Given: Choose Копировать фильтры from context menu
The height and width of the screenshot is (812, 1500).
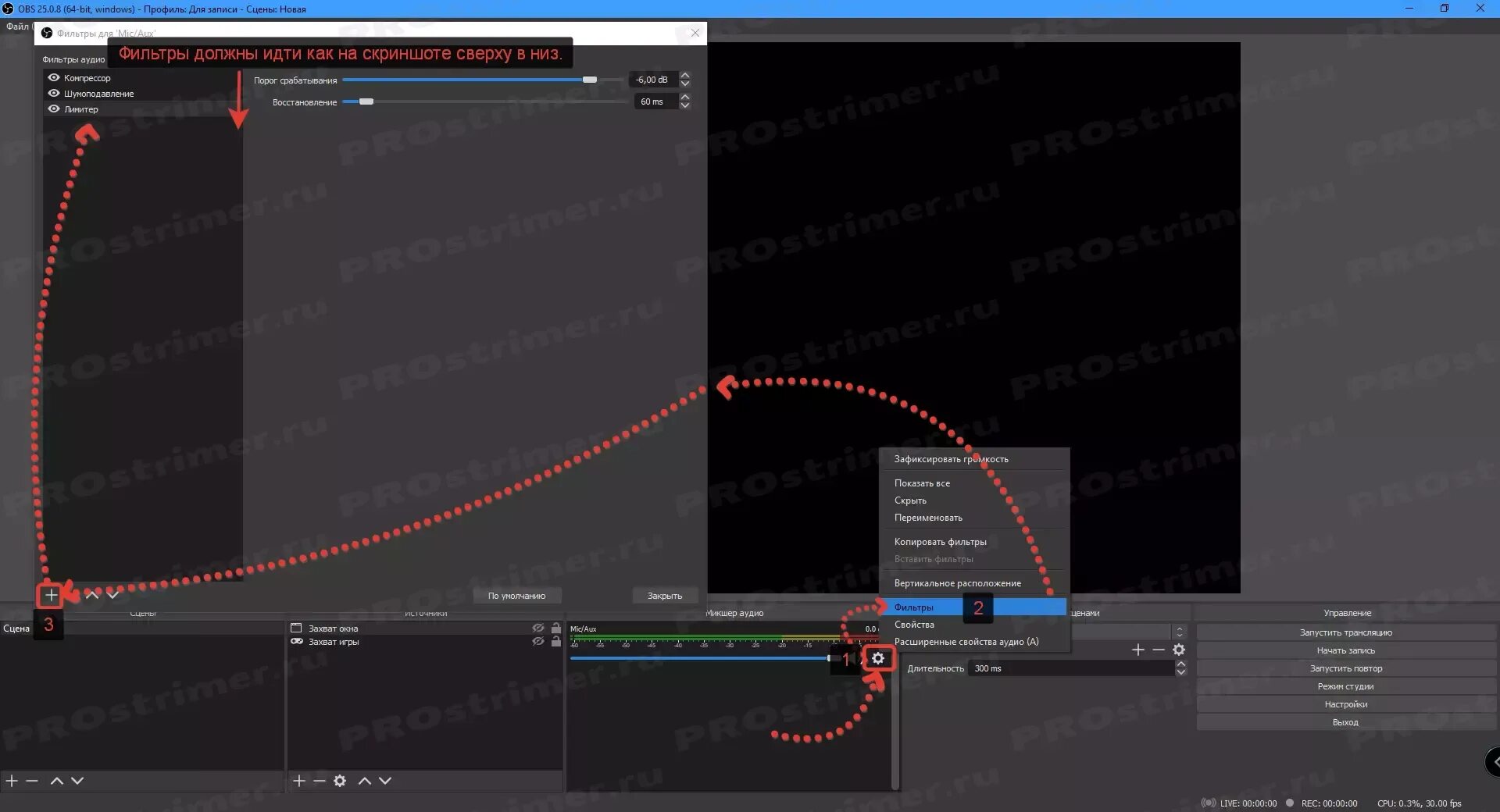Looking at the screenshot, I should click(973, 542).
